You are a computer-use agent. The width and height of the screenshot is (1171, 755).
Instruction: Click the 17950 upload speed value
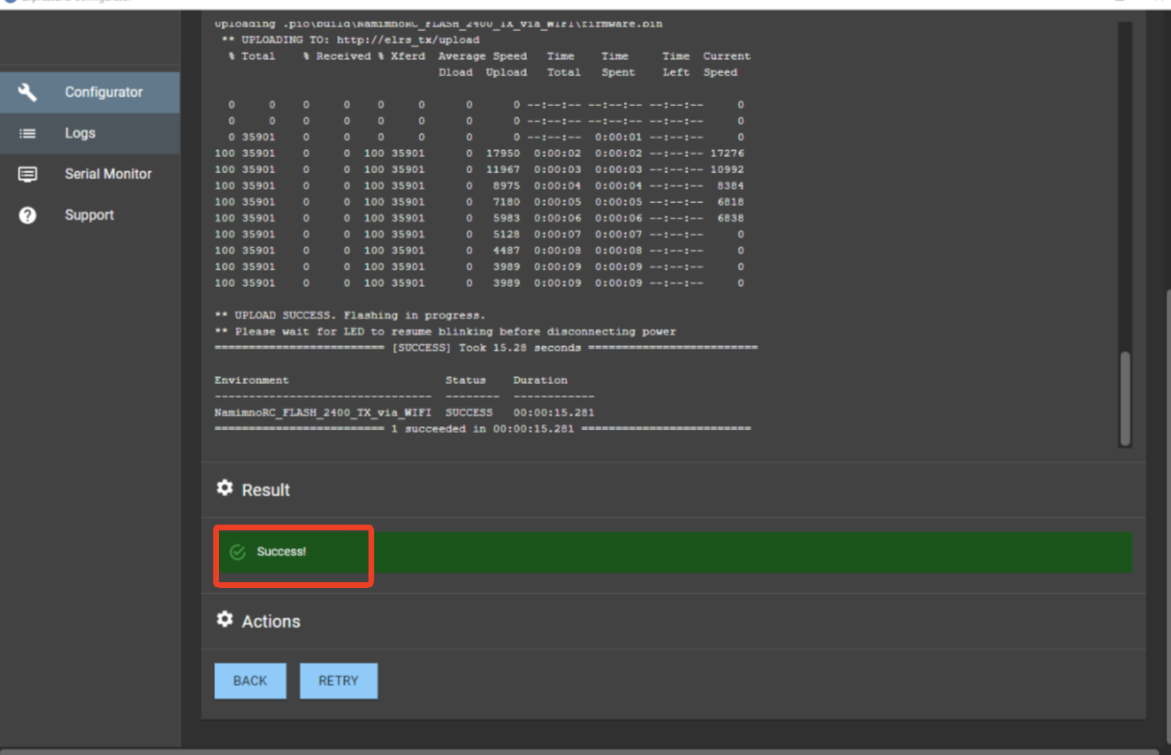coord(503,153)
